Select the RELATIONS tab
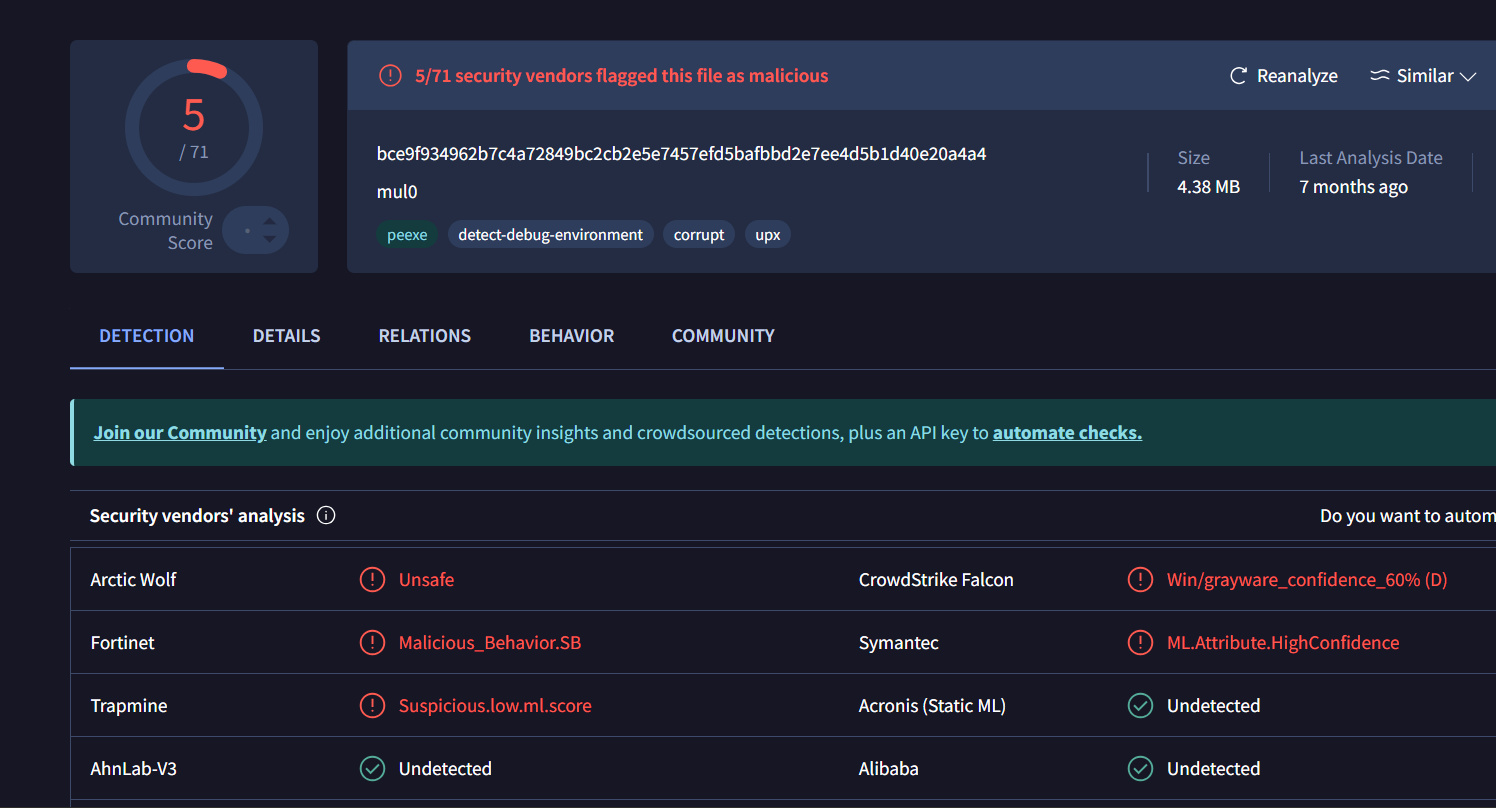The width and height of the screenshot is (1496, 808). coord(424,336)
